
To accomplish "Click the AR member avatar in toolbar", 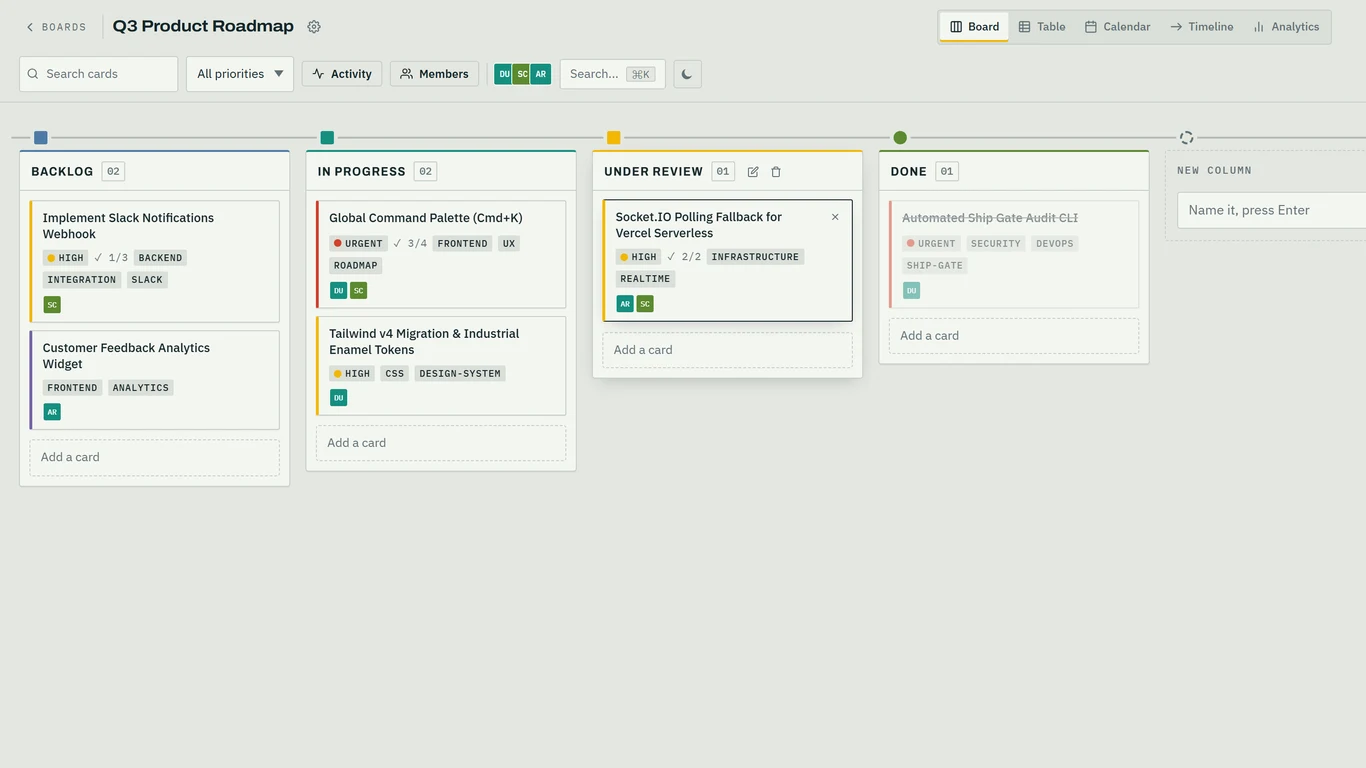I will tap(541, 74).
